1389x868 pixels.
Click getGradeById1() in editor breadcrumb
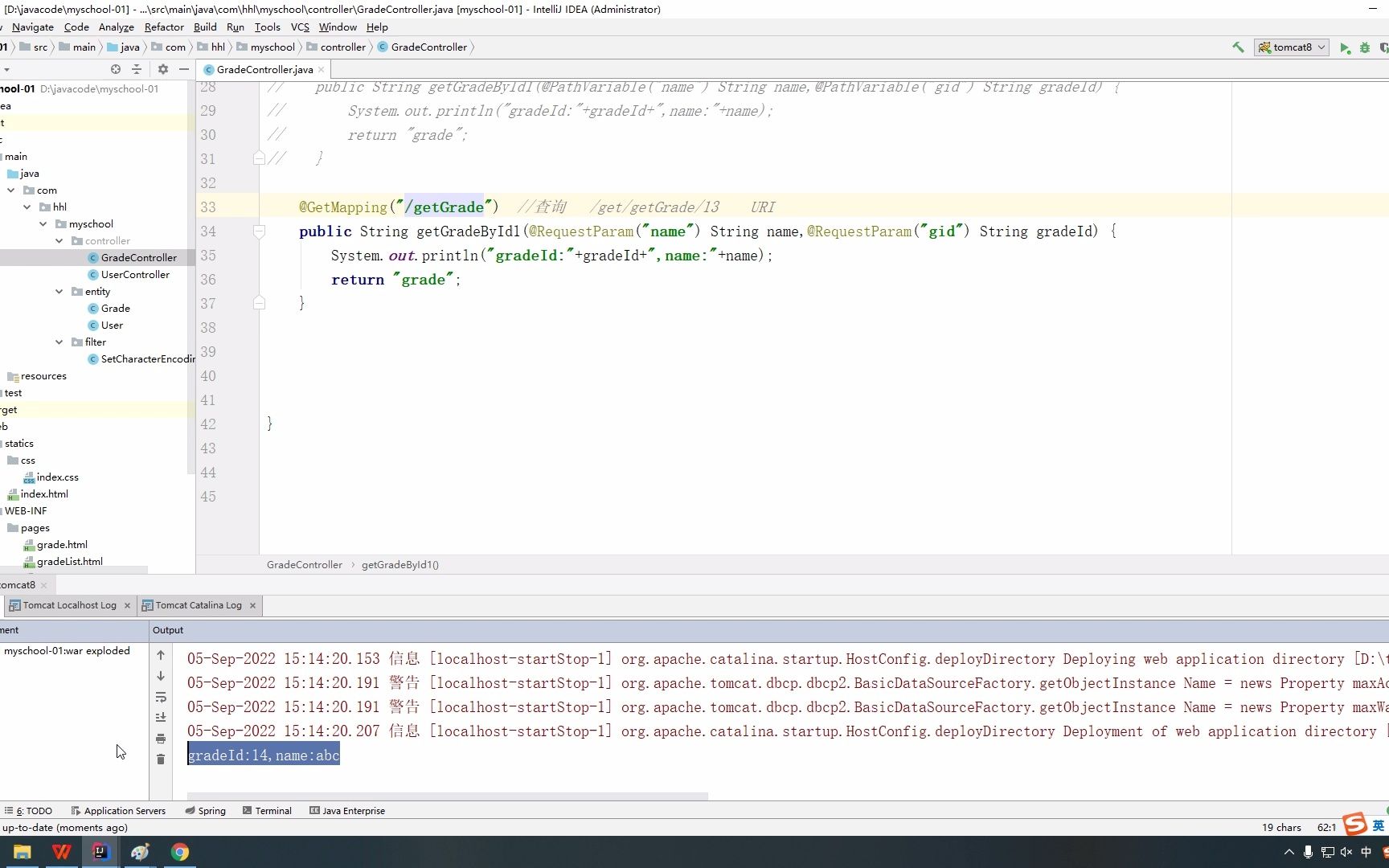(400, 565)
